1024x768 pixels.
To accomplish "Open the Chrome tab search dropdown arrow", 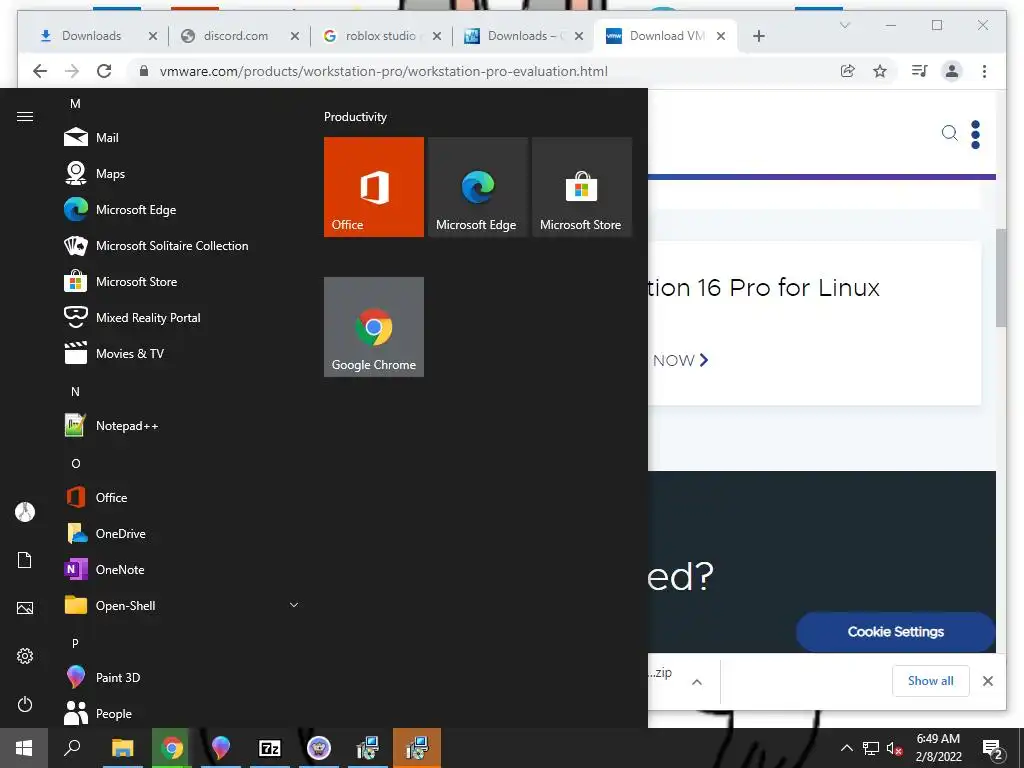I will (844, 25).
